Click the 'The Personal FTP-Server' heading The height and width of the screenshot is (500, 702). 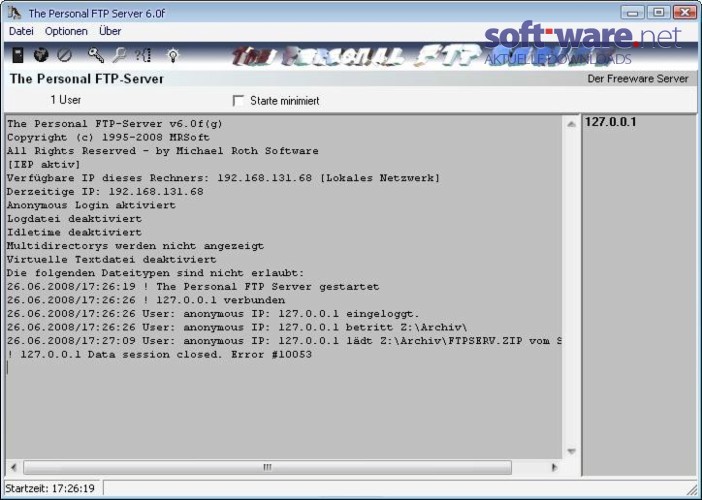[x=87, y=79]
